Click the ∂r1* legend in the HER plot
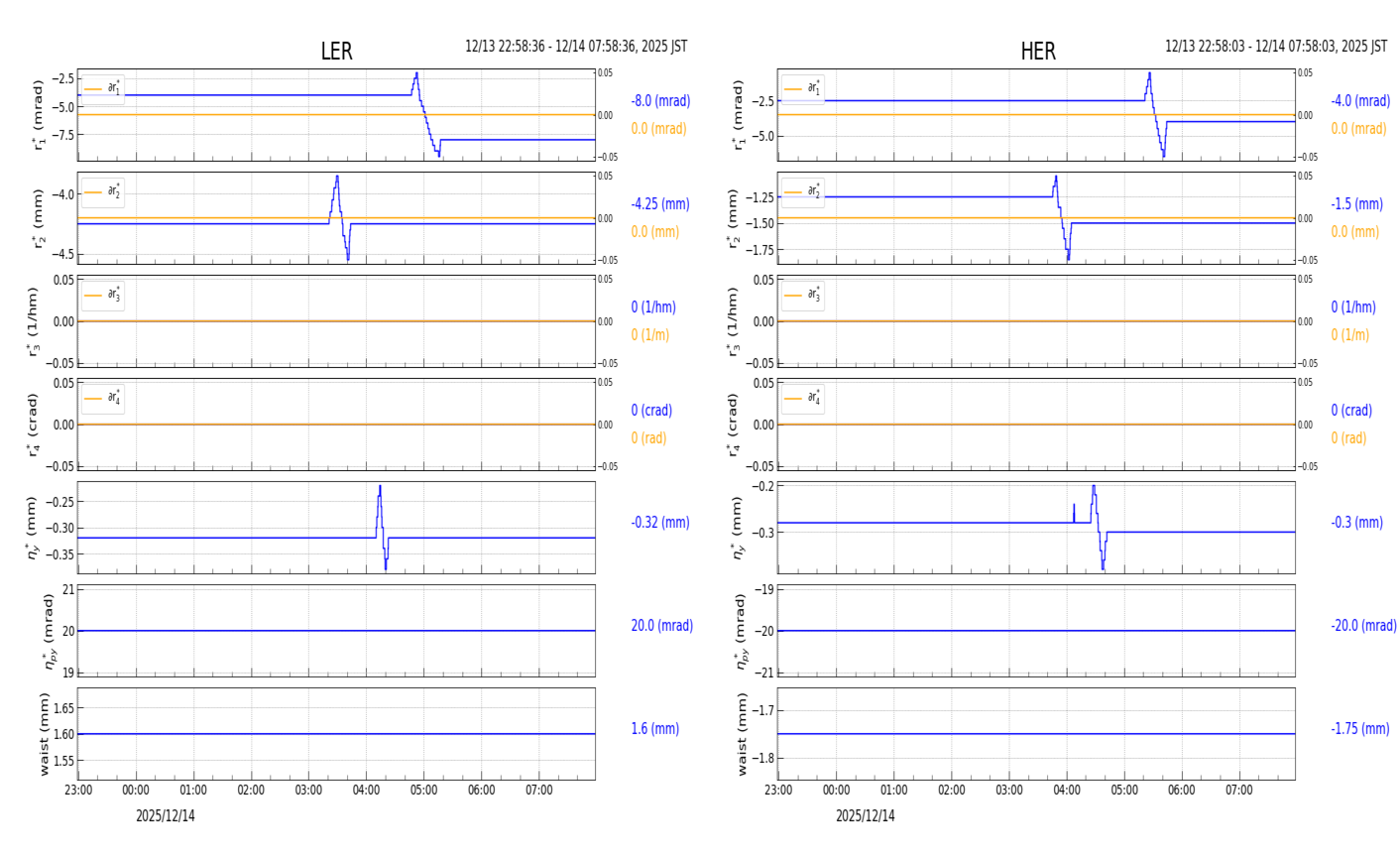The image size is (1400, 857). (803, 89)
